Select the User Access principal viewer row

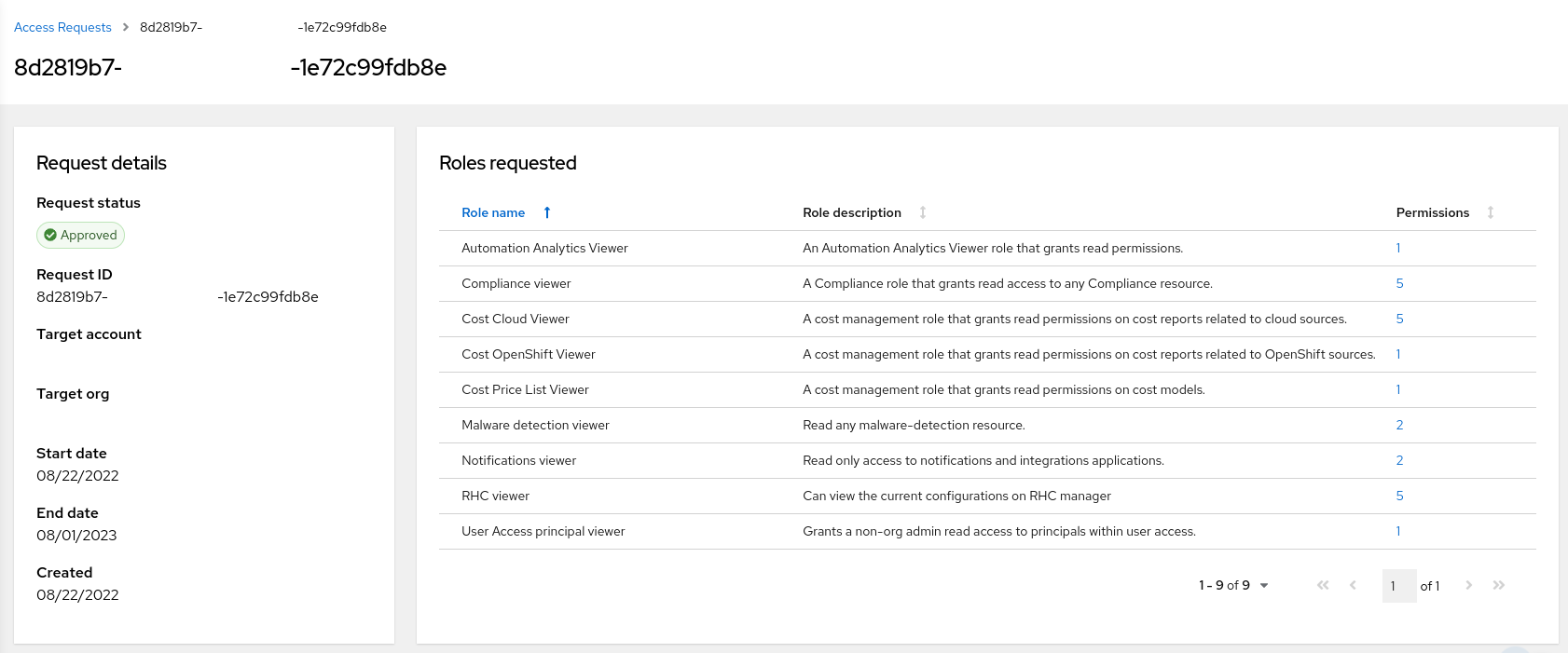click(543, 531)
